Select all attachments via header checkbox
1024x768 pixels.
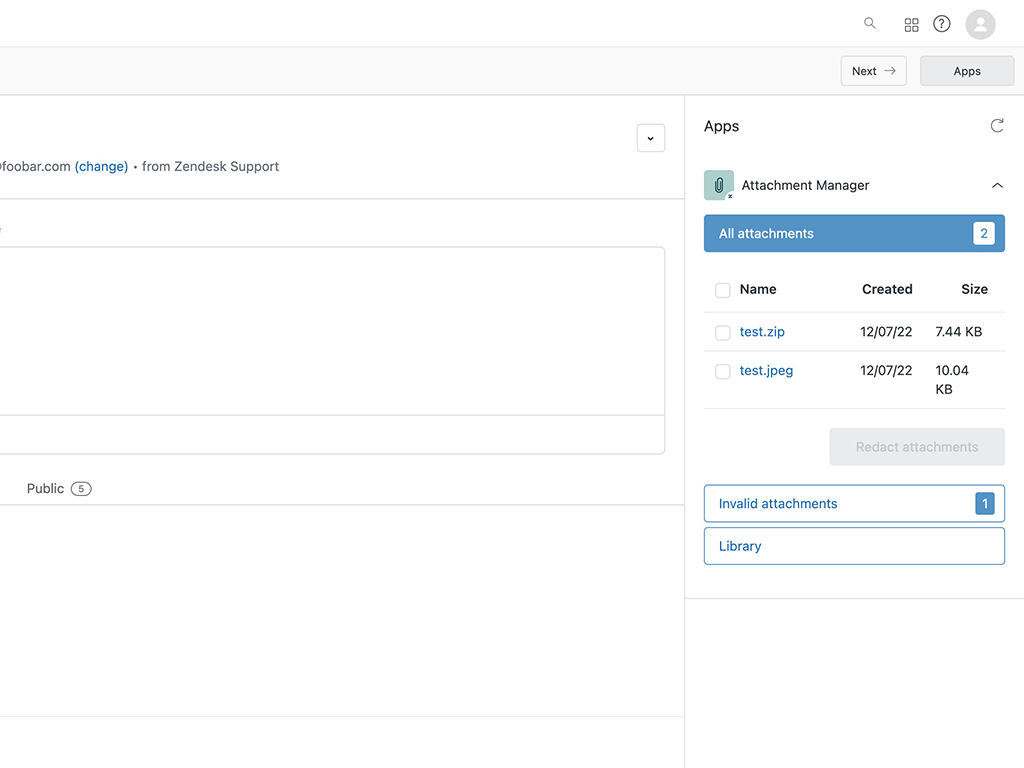tap(722, 290)
